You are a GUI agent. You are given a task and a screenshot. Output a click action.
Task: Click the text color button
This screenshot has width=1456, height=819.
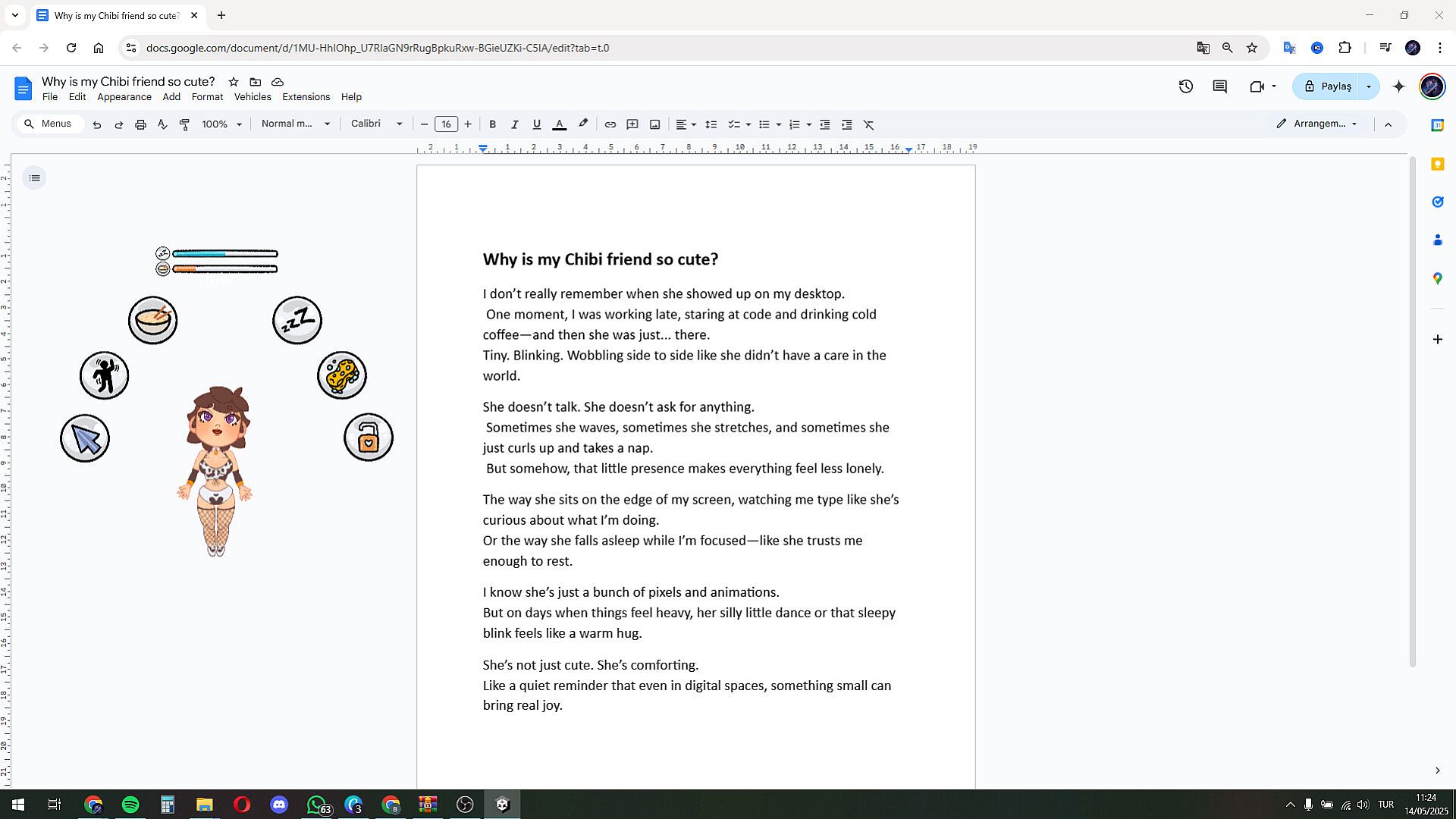click(x=559, y=124)
